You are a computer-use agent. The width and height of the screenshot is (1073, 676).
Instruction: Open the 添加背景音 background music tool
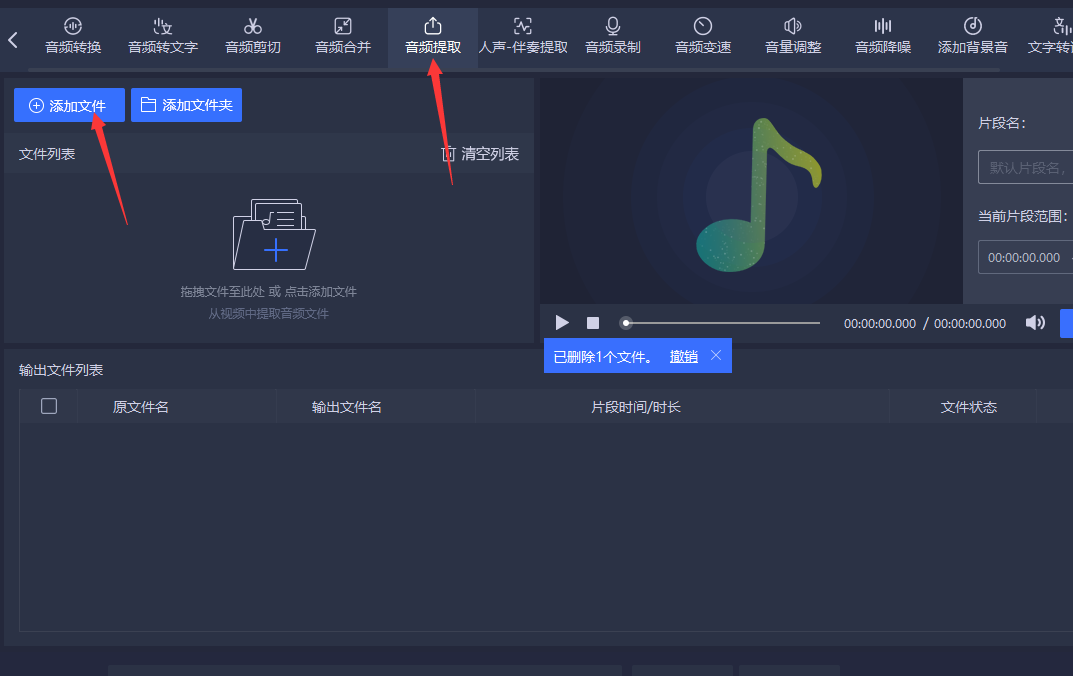click(x=973, y=36)
